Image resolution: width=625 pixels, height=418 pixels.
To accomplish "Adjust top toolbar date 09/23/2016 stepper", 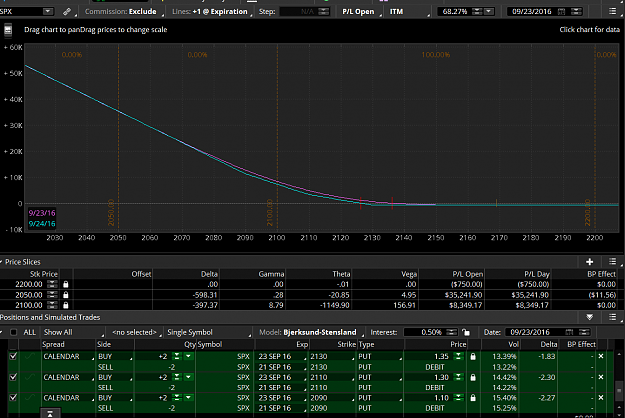I will (576, 12).
